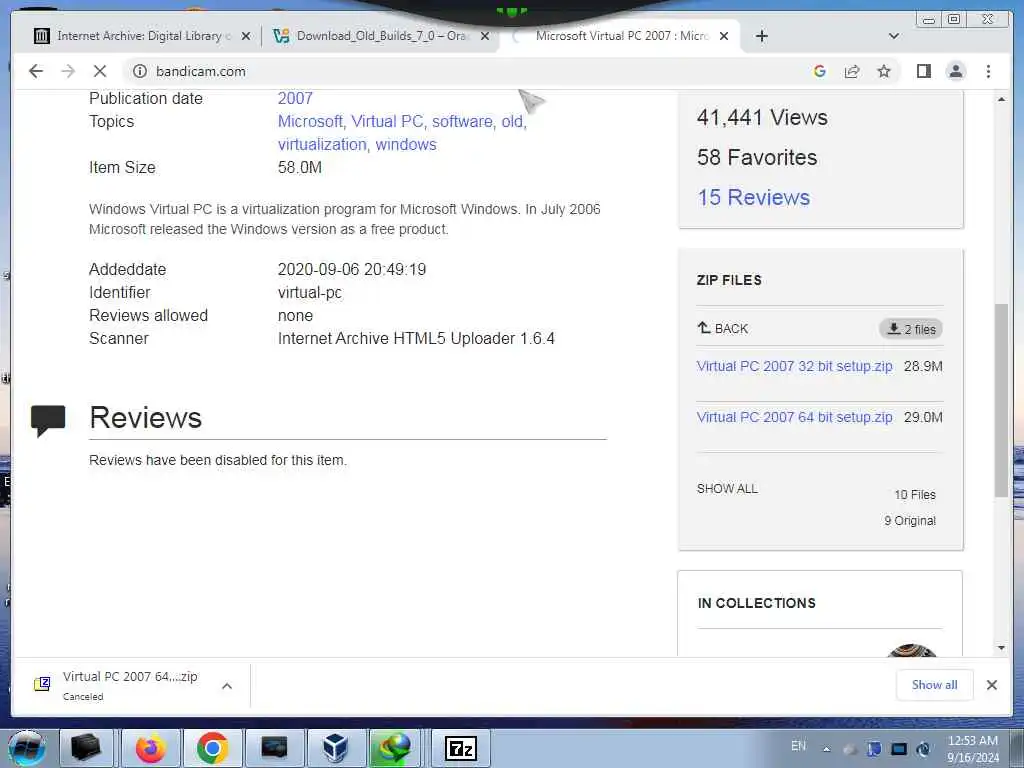Screen dimensions: 1024x768
Task: Show hidden system tray icons
Action: [x=826, y=749]
